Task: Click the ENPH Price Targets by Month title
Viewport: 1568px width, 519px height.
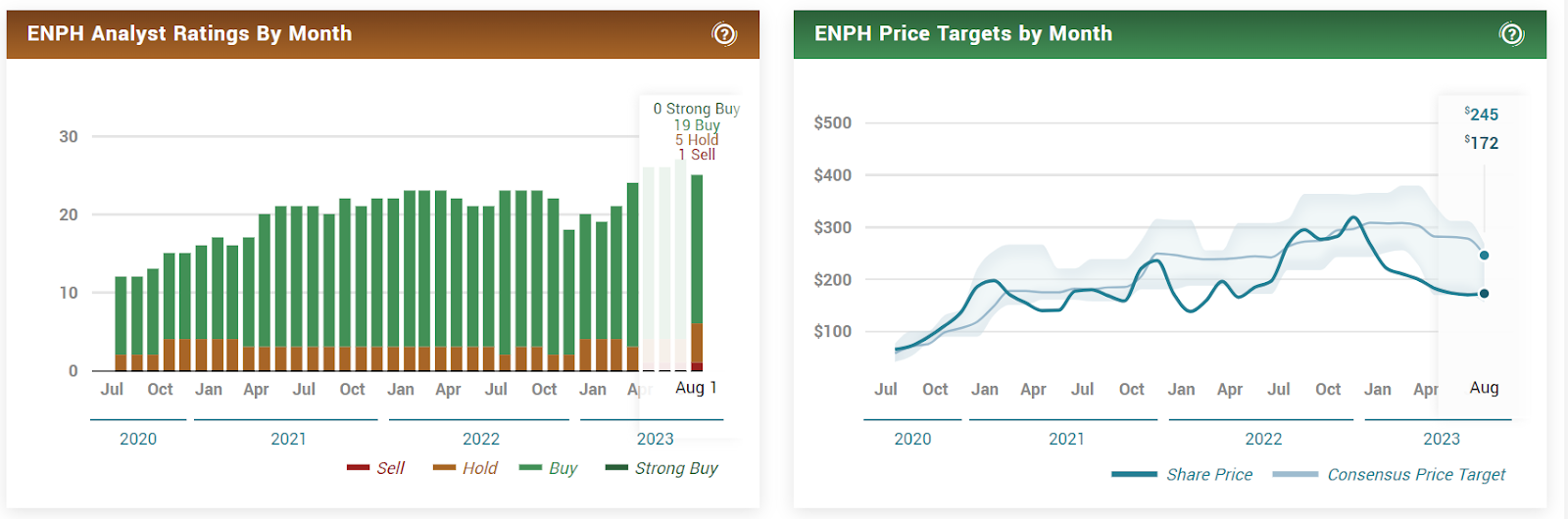Action: [963, 33]
